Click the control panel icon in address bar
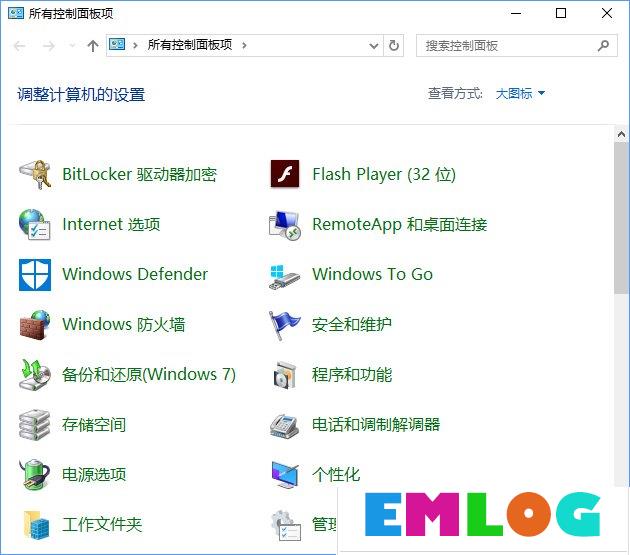 [x=117, y=44]
